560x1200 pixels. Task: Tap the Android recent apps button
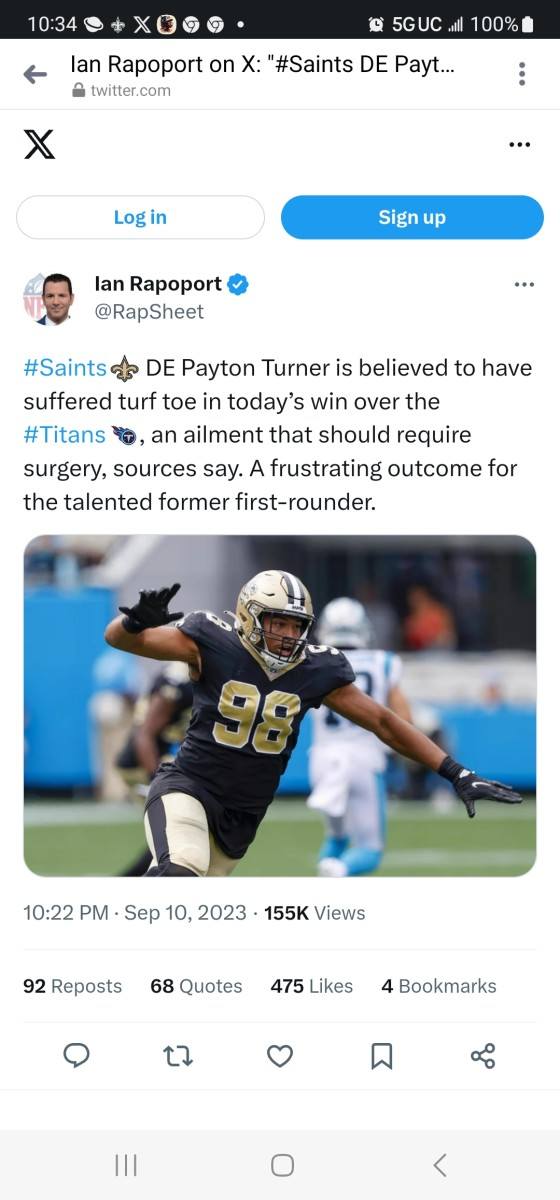[125, 1165]
